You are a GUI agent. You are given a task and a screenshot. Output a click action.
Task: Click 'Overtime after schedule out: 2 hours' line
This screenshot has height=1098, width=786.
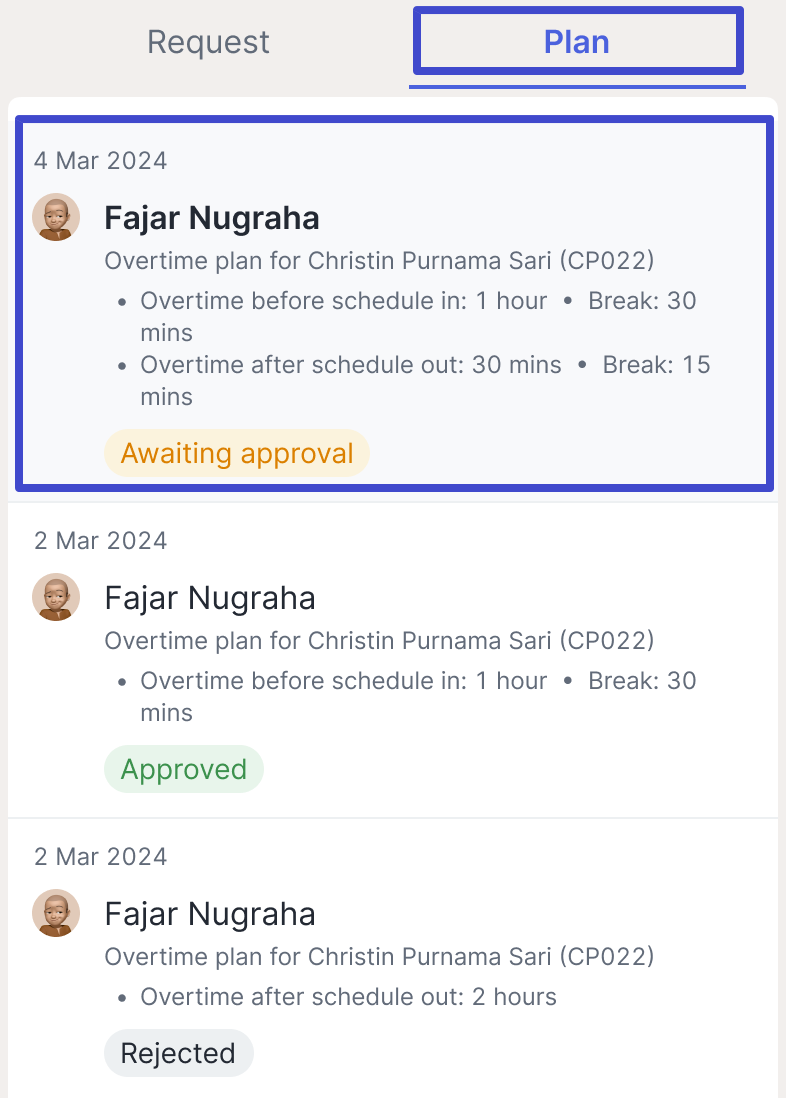coord(348,996)
